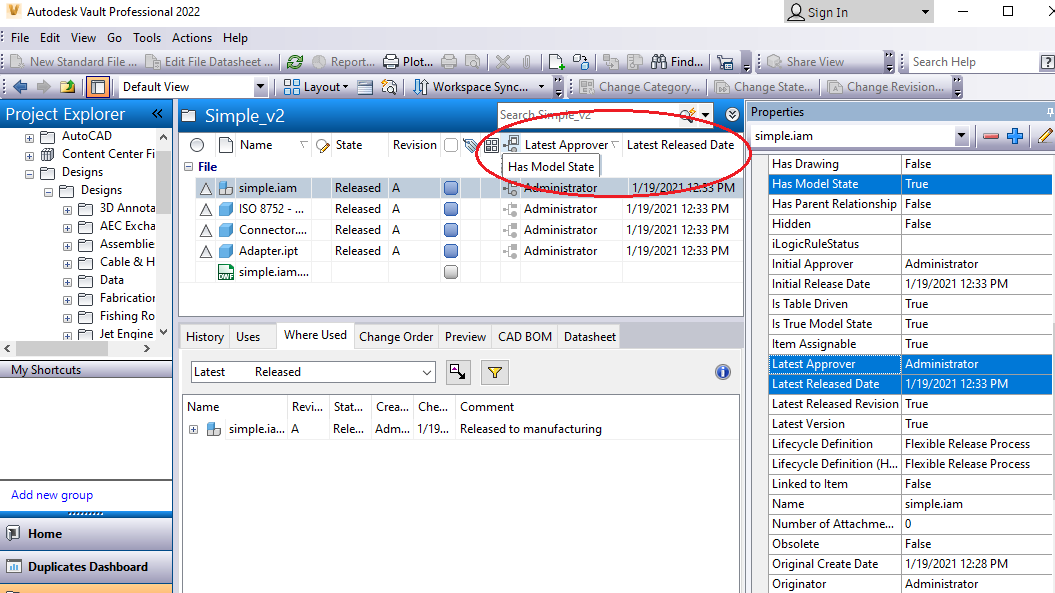Click the Search Simple_v2 field
The image size is (1055, 593).
coord(589,115)
